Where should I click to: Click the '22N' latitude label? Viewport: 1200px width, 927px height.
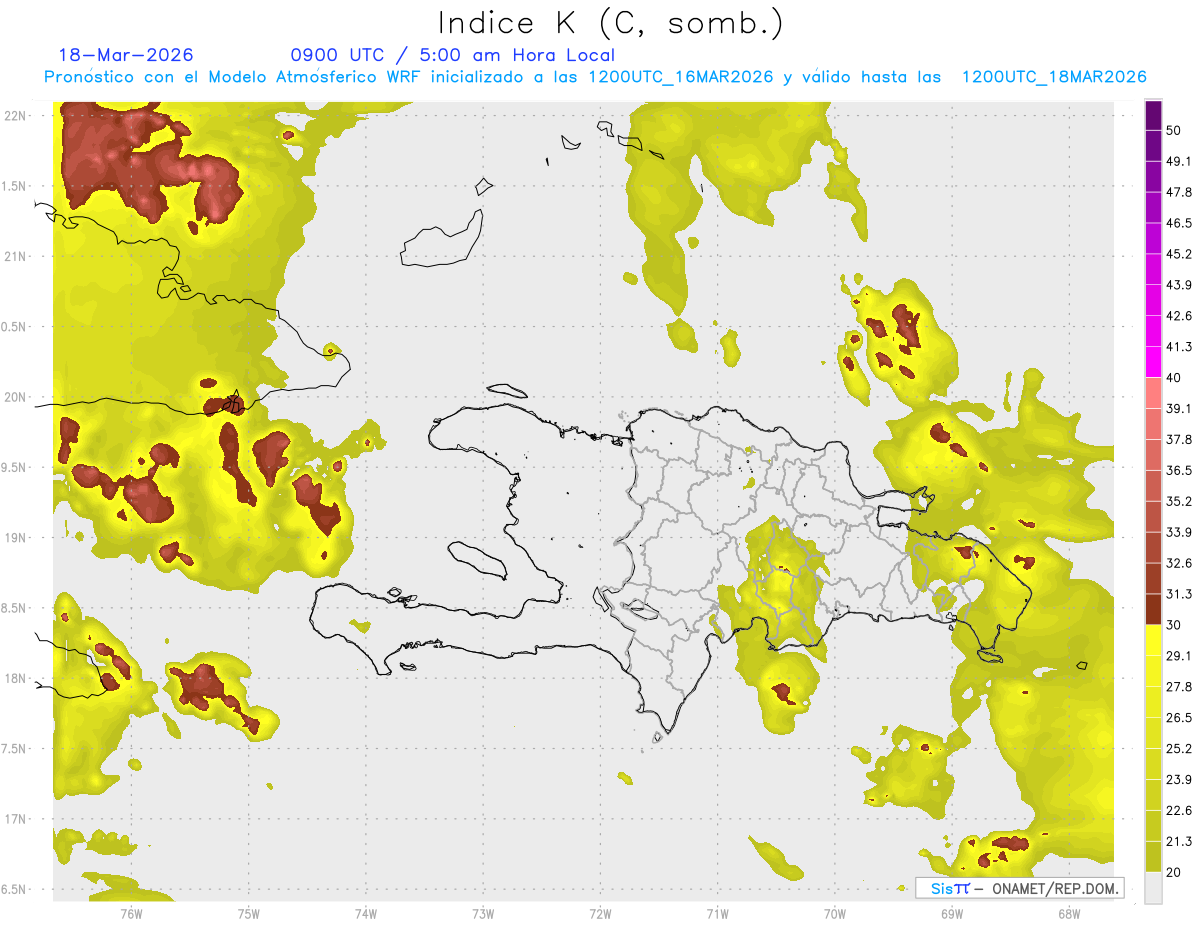(x=17, y=115)
